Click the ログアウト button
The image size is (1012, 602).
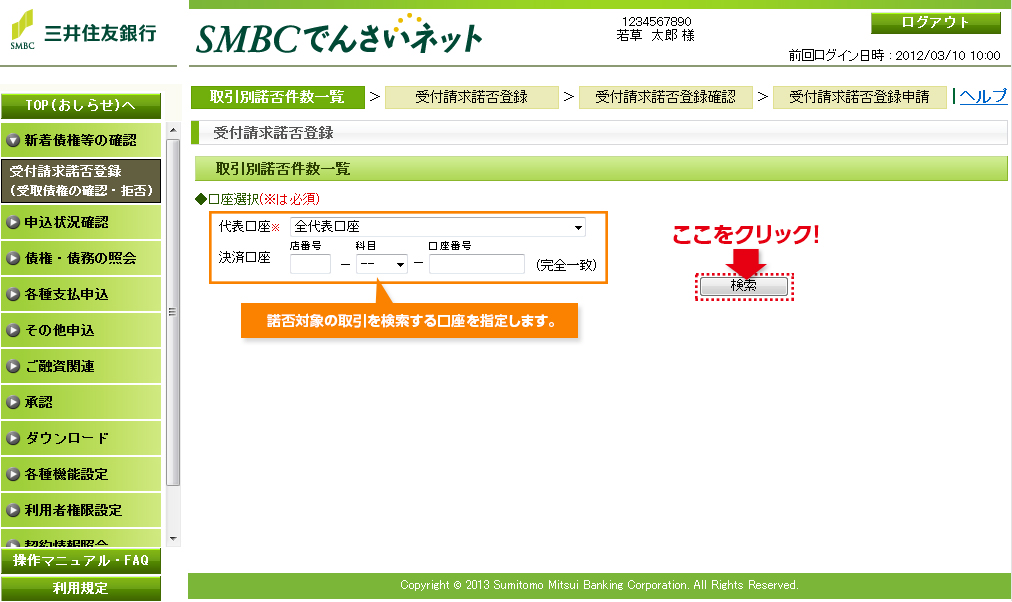pos(935,23)
